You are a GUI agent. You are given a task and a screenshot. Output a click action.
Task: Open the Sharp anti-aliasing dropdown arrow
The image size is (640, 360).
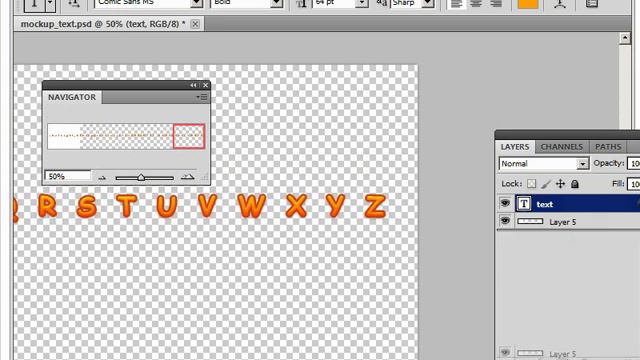click(427, 3)
